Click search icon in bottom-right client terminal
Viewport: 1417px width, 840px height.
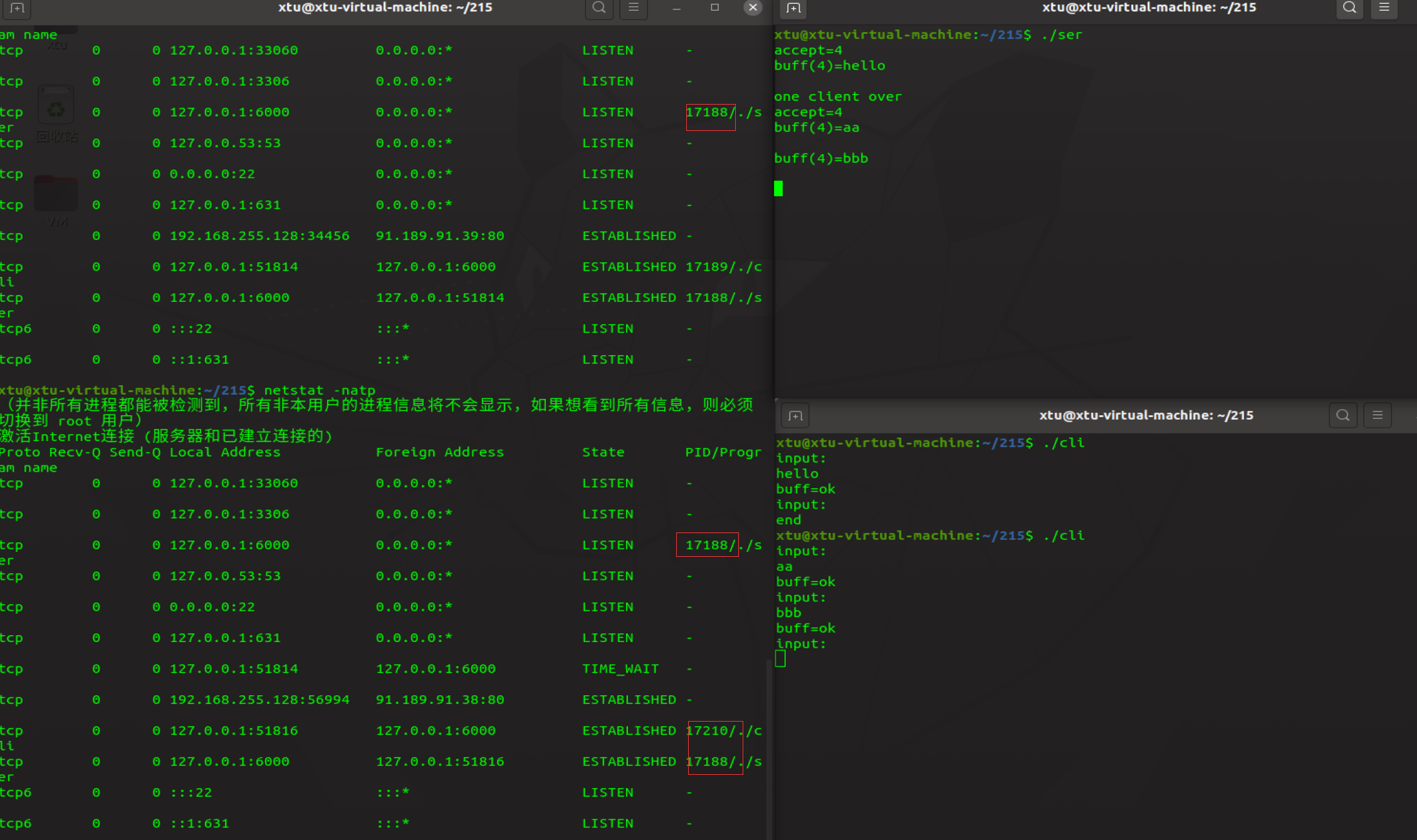pyautogui.click(x=1342, y=415)
